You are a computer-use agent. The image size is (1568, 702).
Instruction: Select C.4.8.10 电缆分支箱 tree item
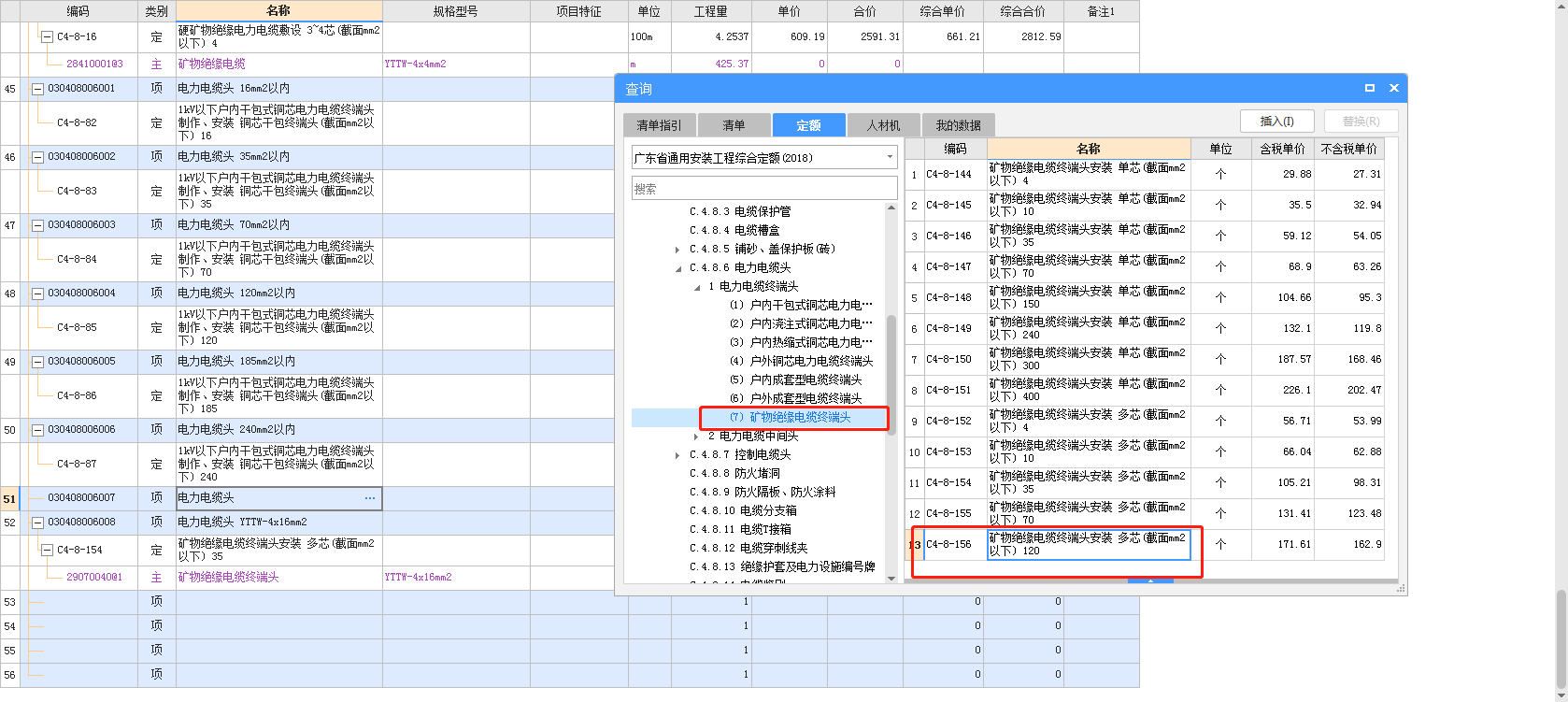click(x=743, y=510)
